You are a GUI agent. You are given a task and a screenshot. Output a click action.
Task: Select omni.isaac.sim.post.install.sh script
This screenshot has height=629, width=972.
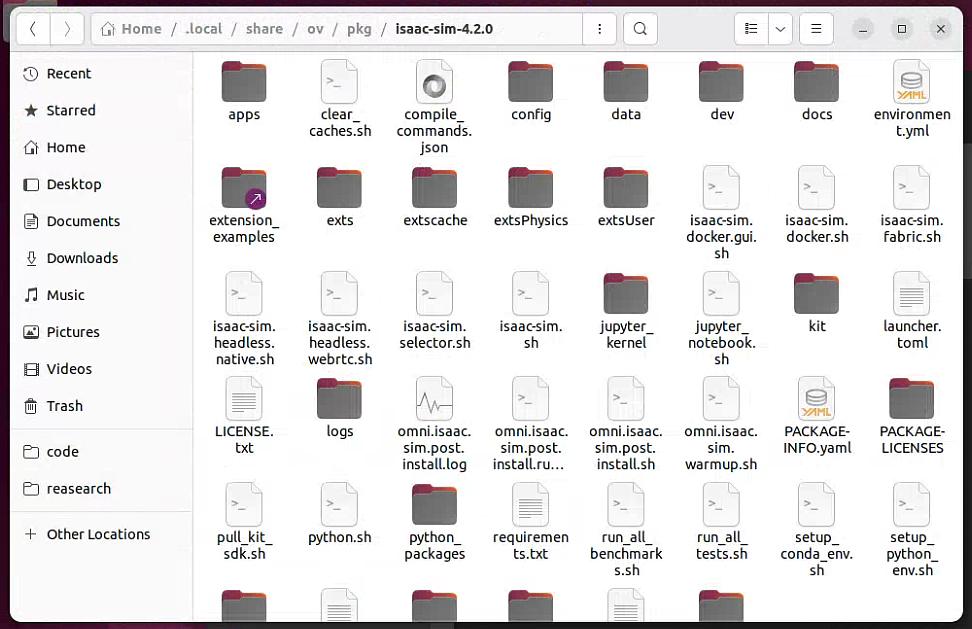coord(626,424)
